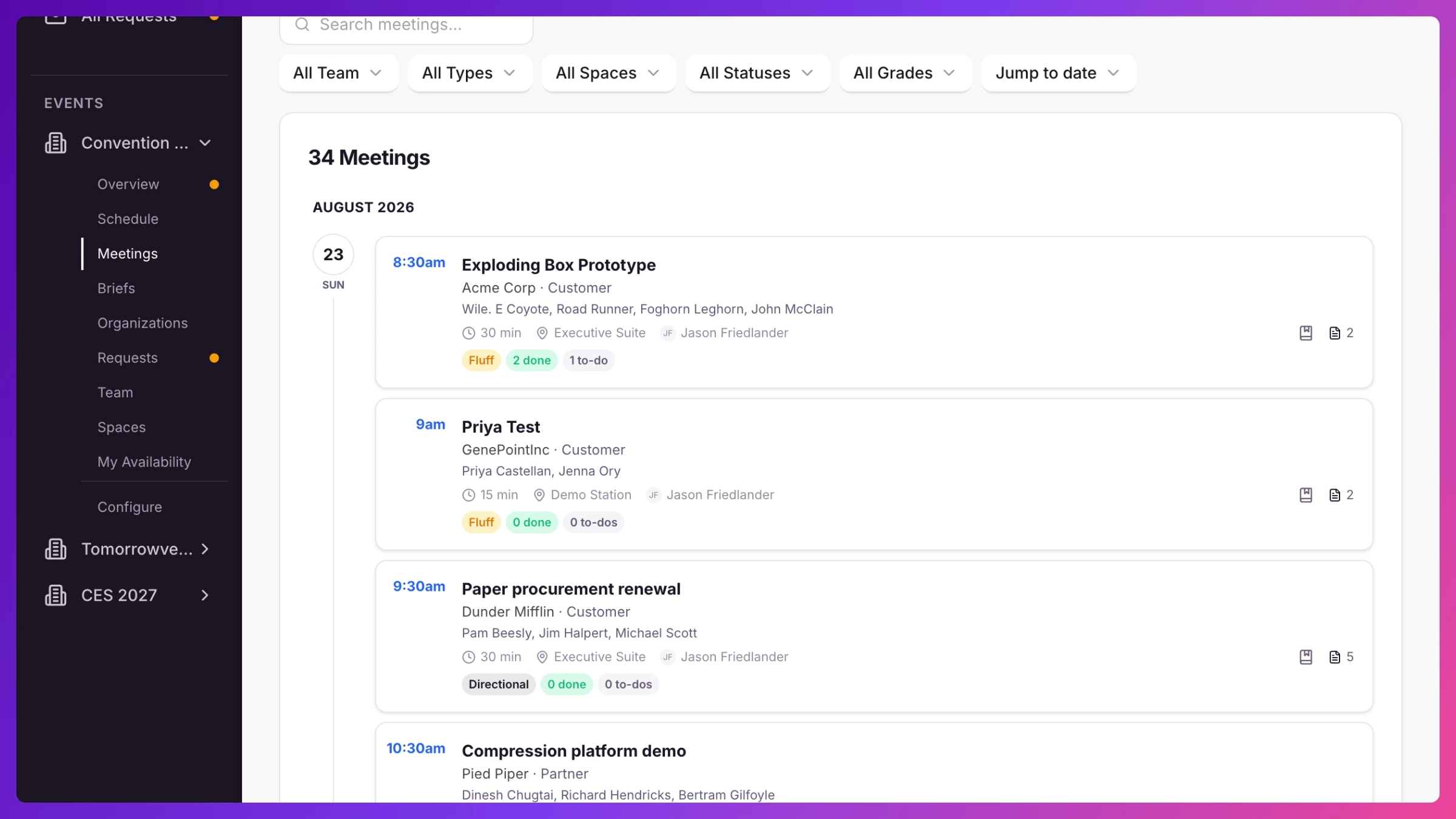Click the Tomorrowverse event building icon

[x=55, y=549]
